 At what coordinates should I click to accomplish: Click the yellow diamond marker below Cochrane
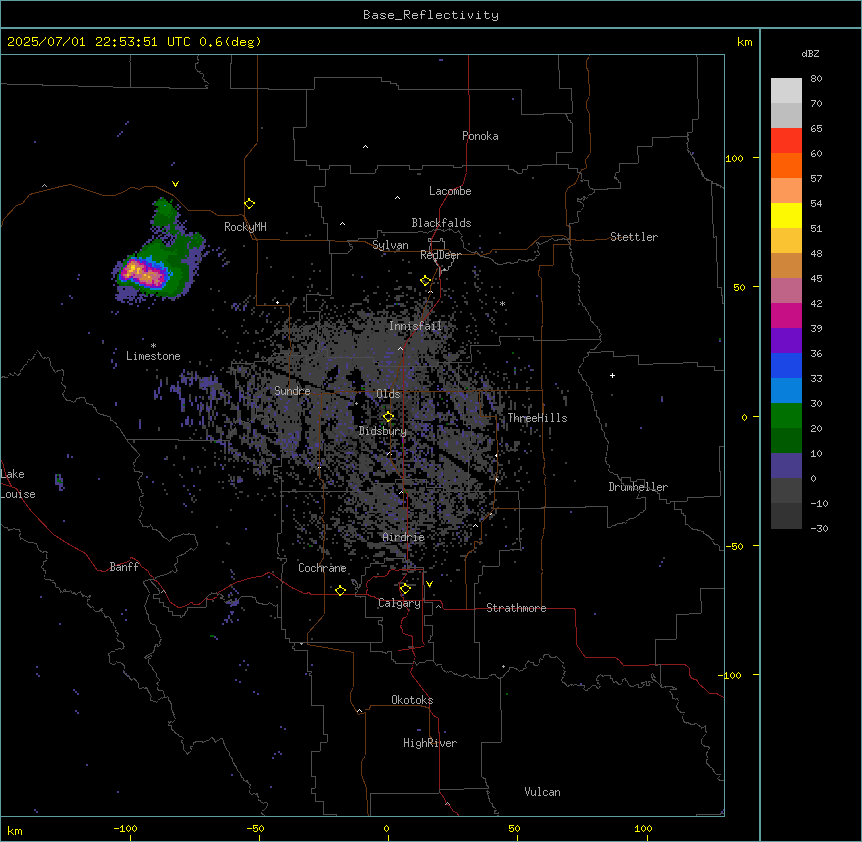tap(340, 590)
